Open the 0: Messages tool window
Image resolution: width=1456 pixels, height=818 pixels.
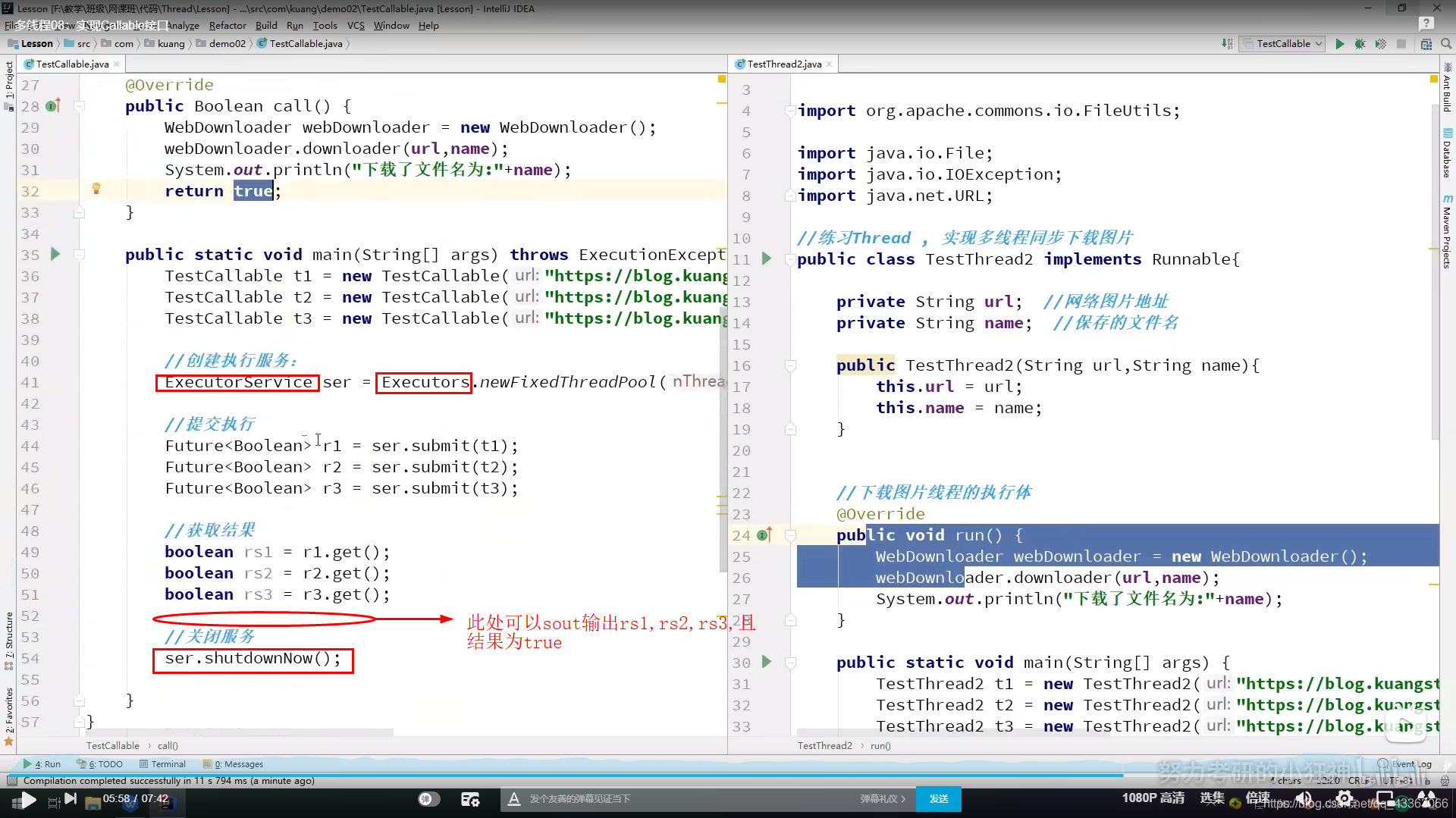coord(234,764)
